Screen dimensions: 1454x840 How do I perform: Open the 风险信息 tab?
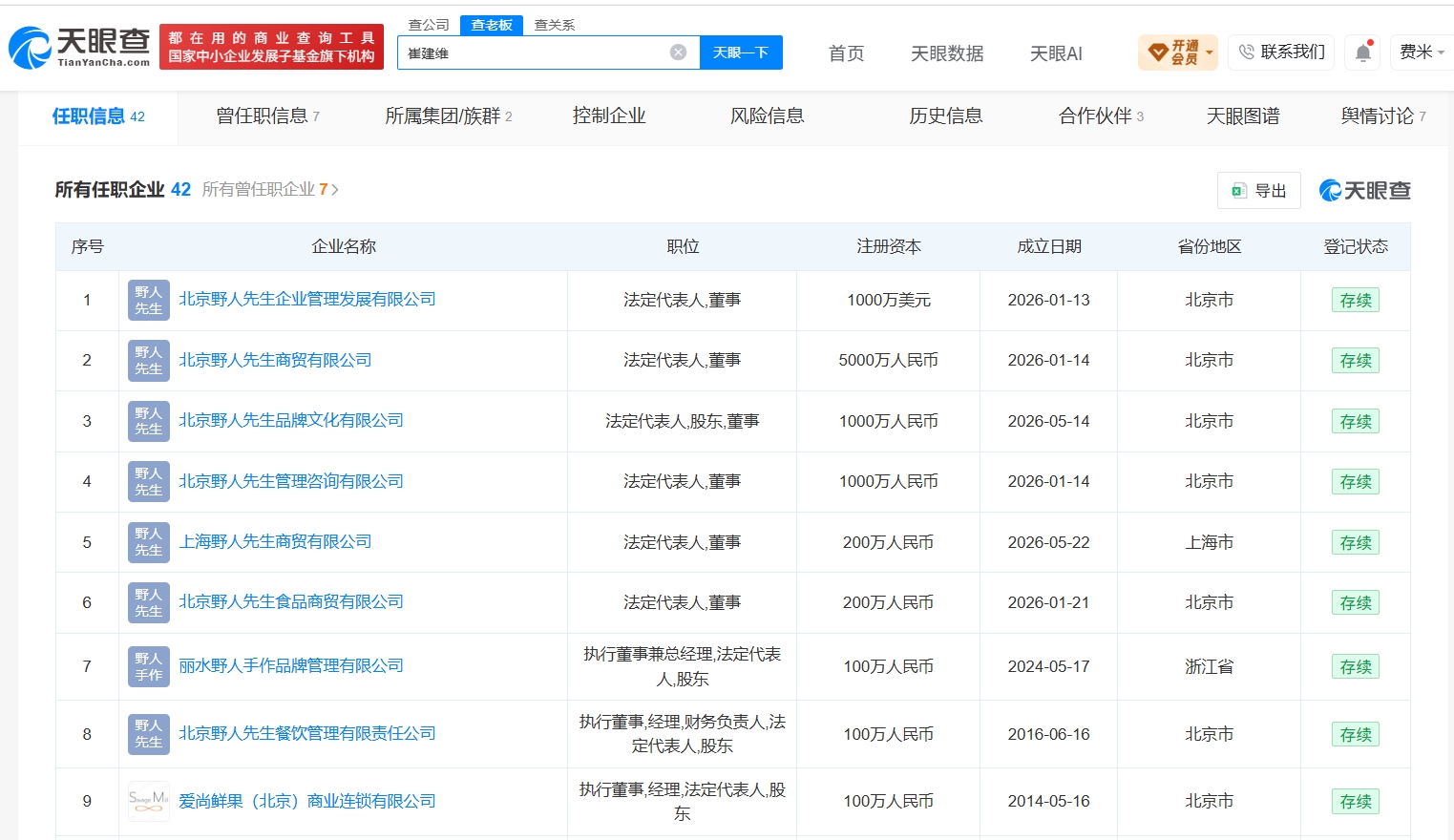pyautogui.click(x=768, y=116)
